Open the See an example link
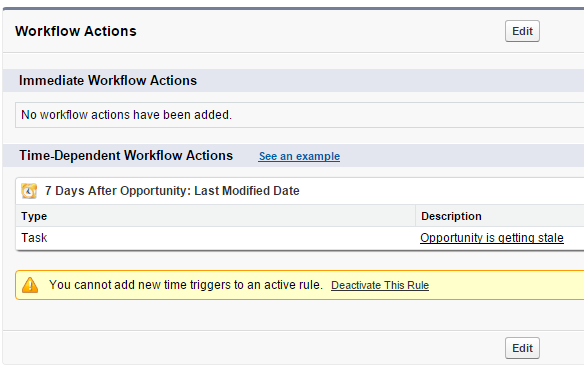Image resolution: width=584 pixels, height=371 pixels. click(299, 156)
